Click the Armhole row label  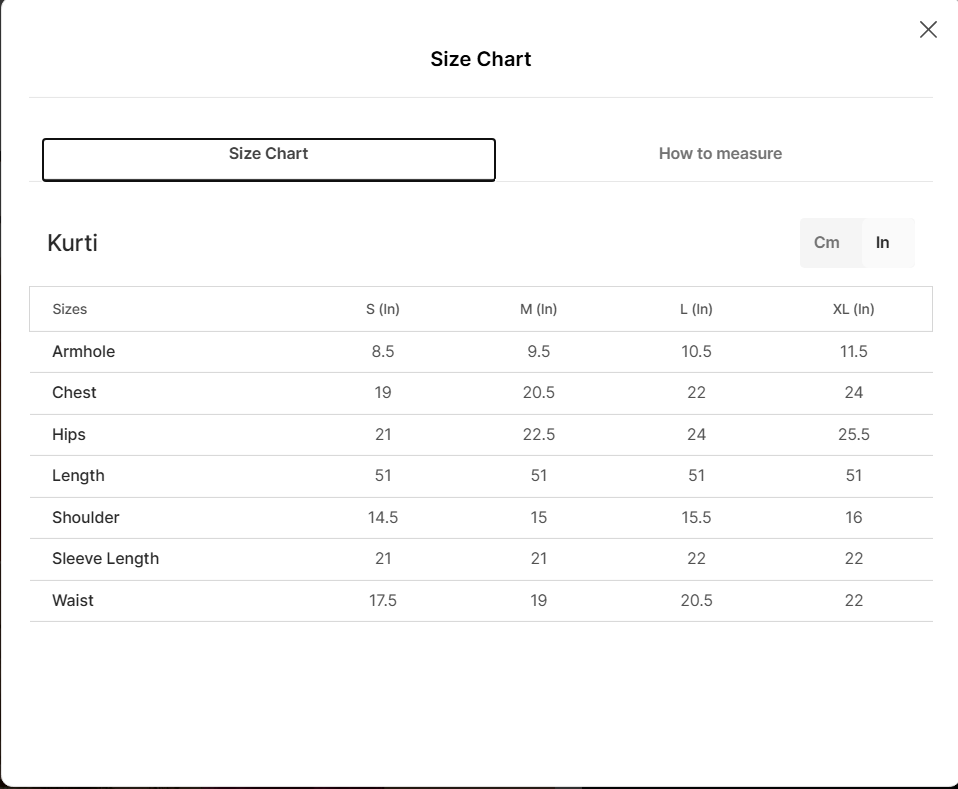click(84, 352)
